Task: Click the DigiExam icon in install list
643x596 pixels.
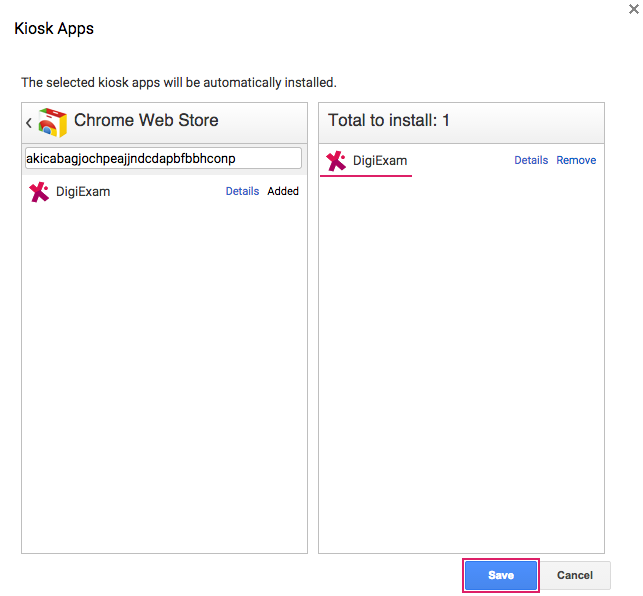Action: 336,161
